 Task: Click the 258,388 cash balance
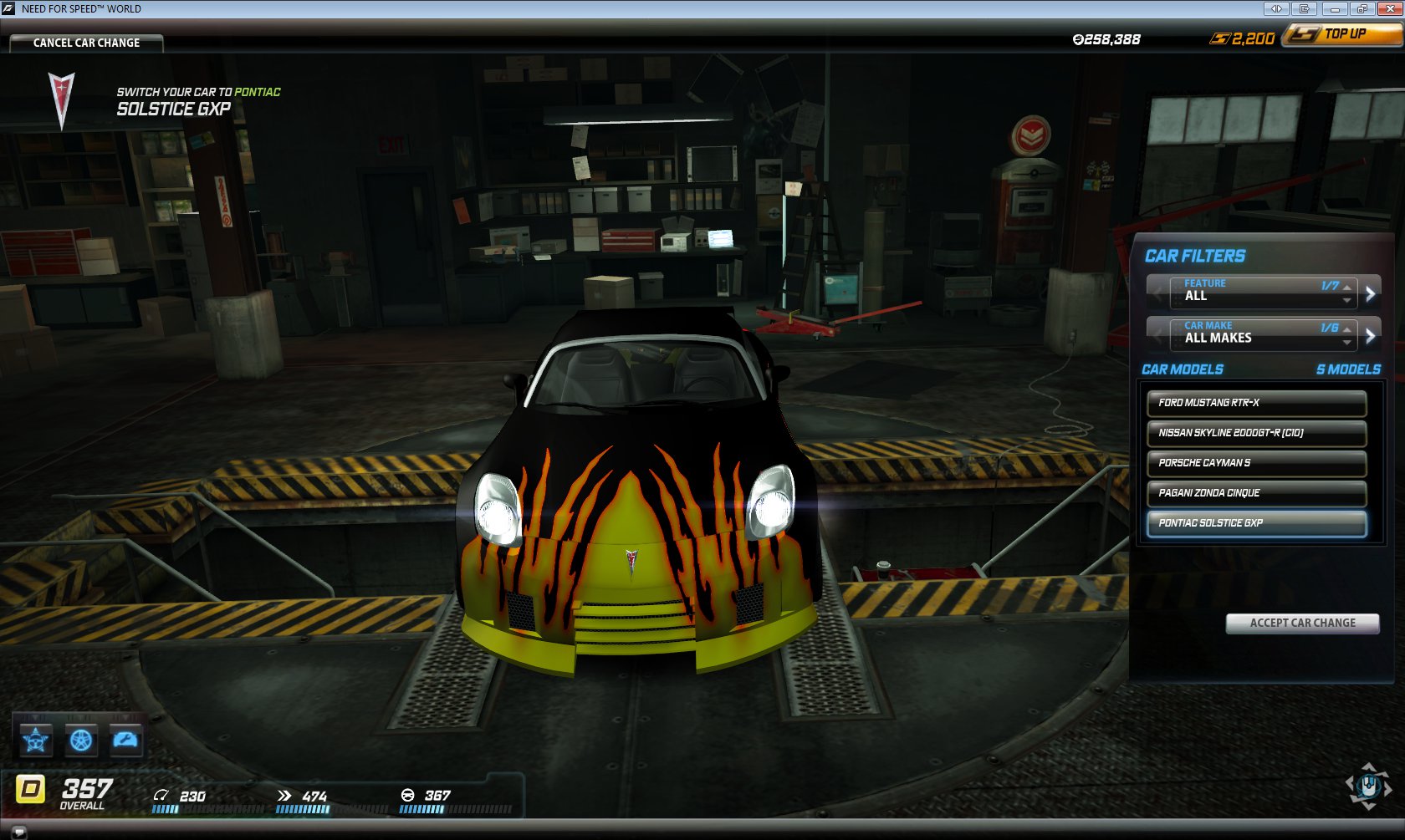(x=1112, y=39)
